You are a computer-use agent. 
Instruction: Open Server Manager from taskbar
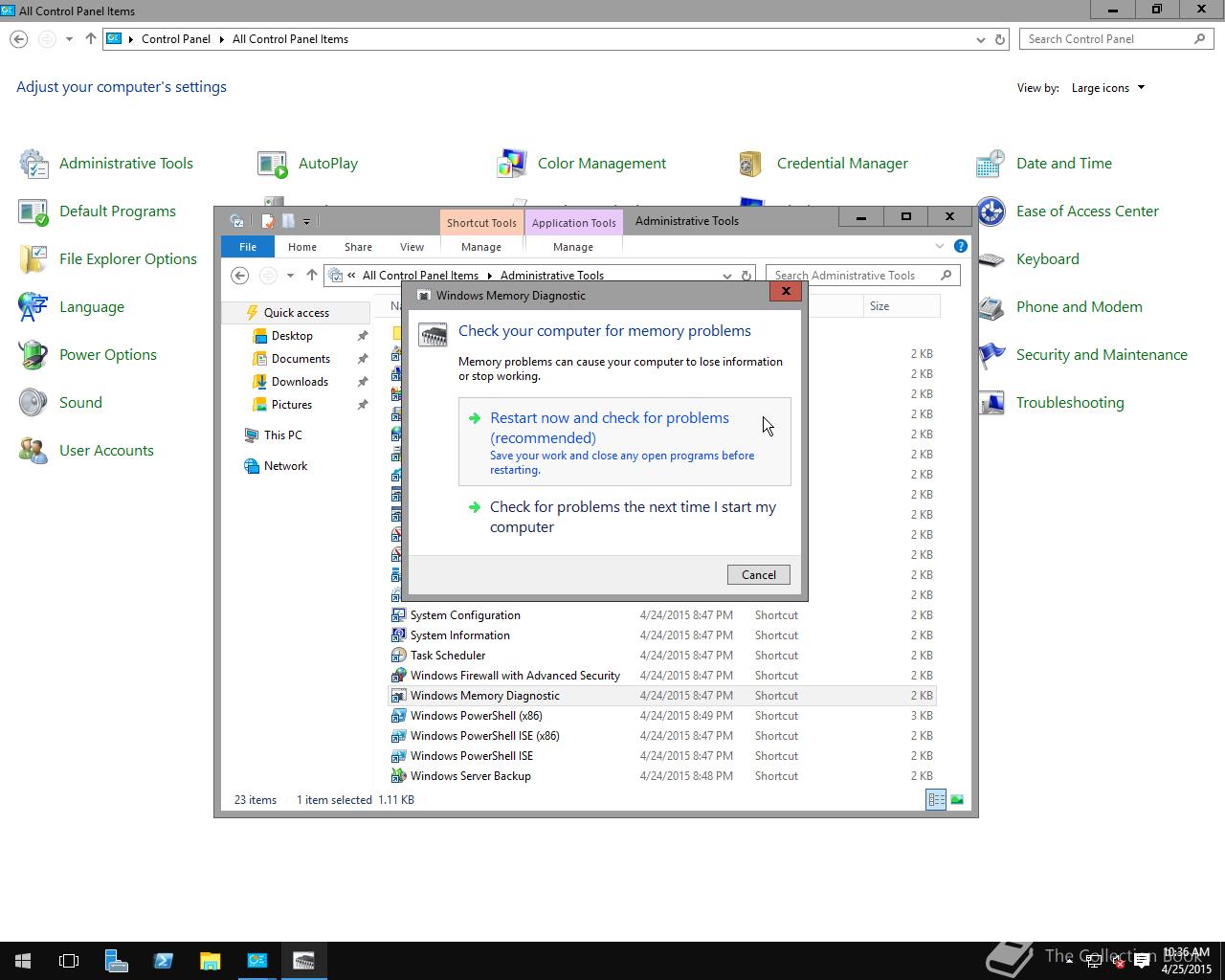(116, 961)
